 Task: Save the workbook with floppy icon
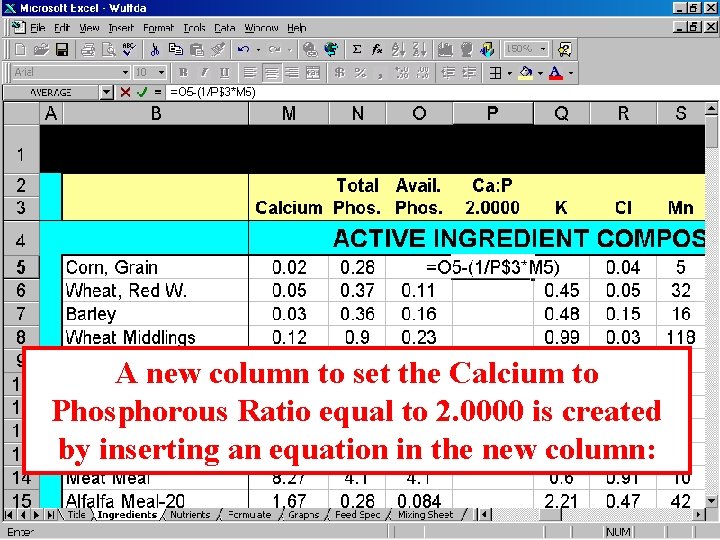62,49
